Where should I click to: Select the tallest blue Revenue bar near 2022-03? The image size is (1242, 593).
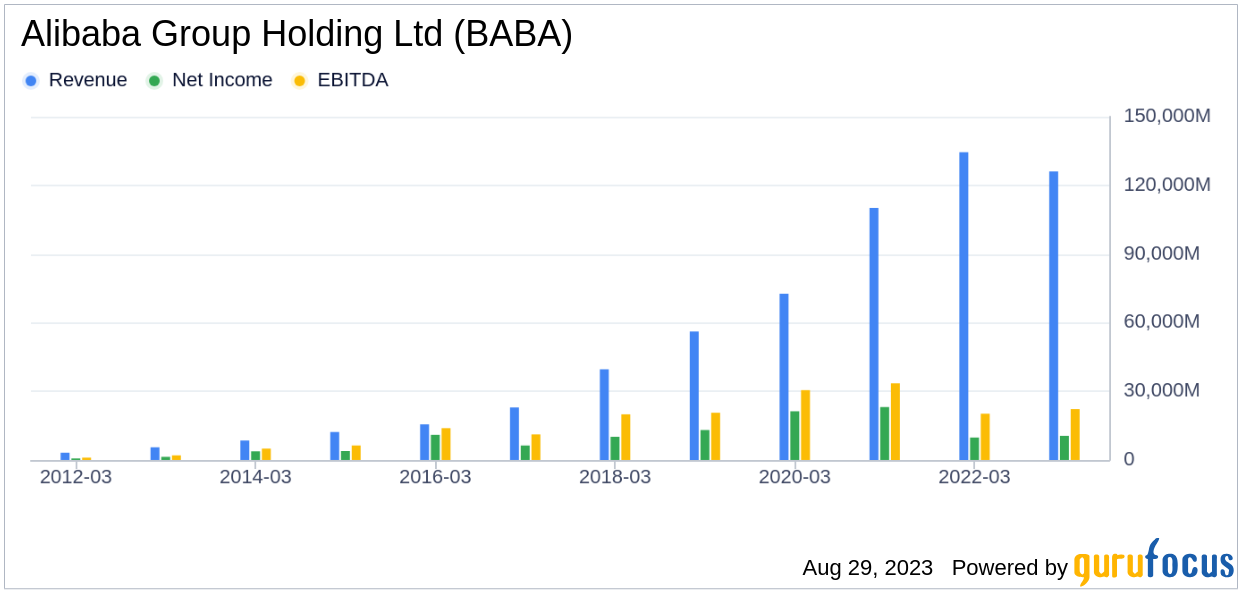(x=964, y=306)
